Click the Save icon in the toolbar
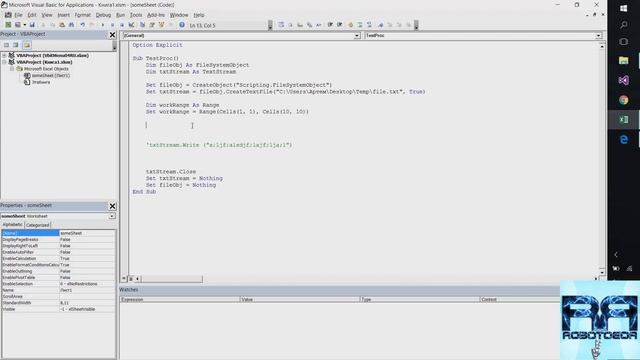 [x=32, y=25]
